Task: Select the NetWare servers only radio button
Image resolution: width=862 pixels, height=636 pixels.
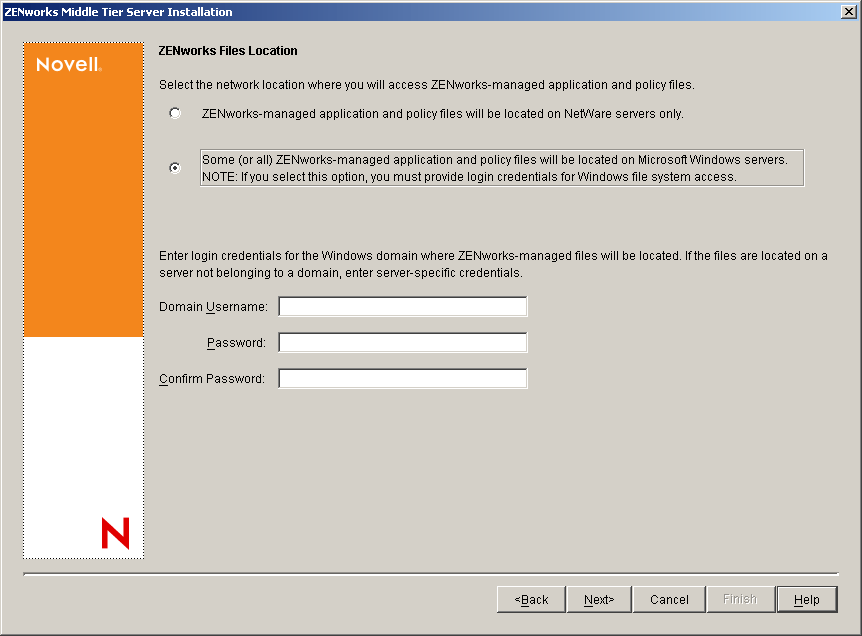Action: pyautogui.click(x=175, y=113)
